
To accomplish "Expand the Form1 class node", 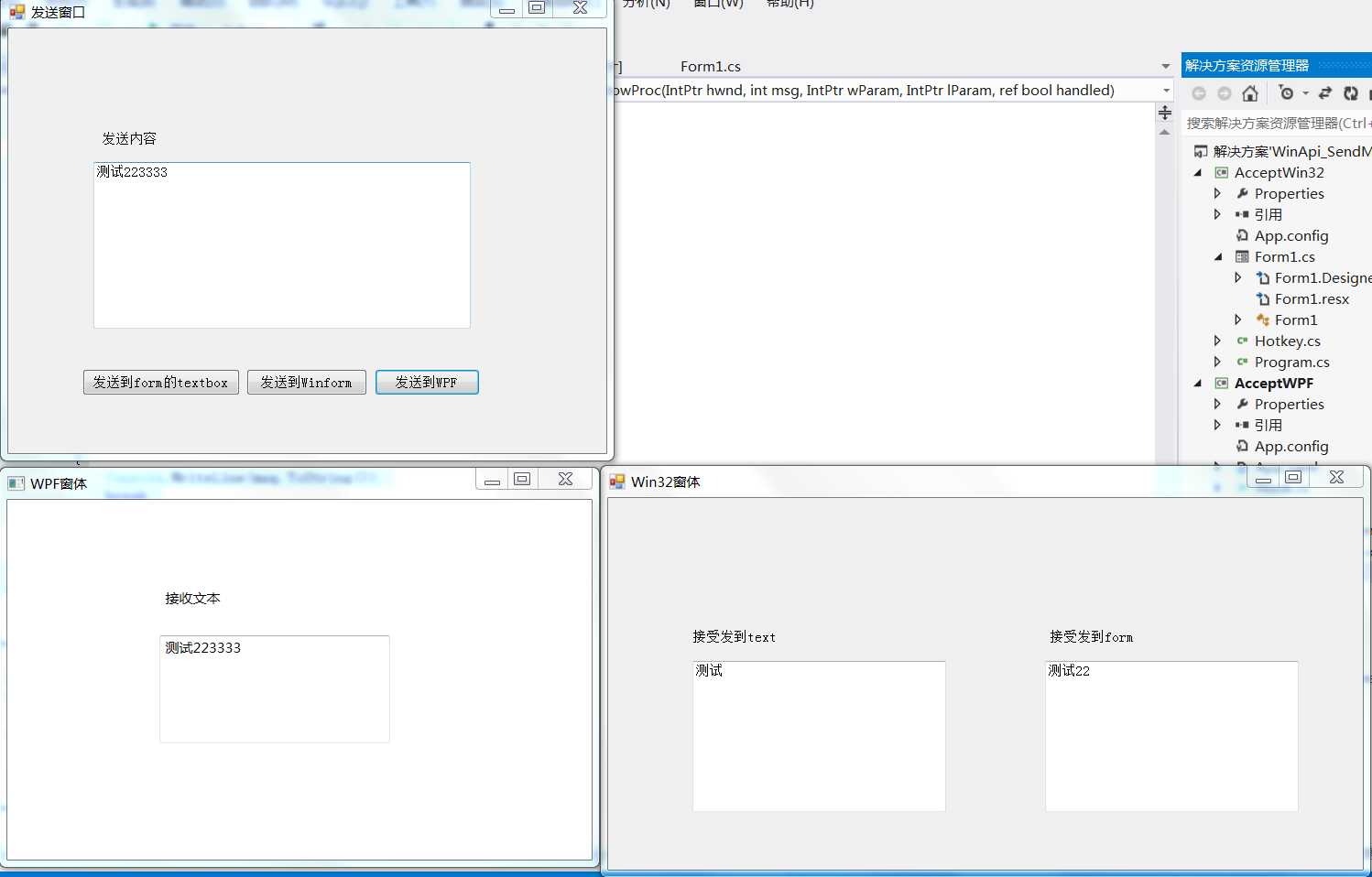I will [x=1237, y=319].
